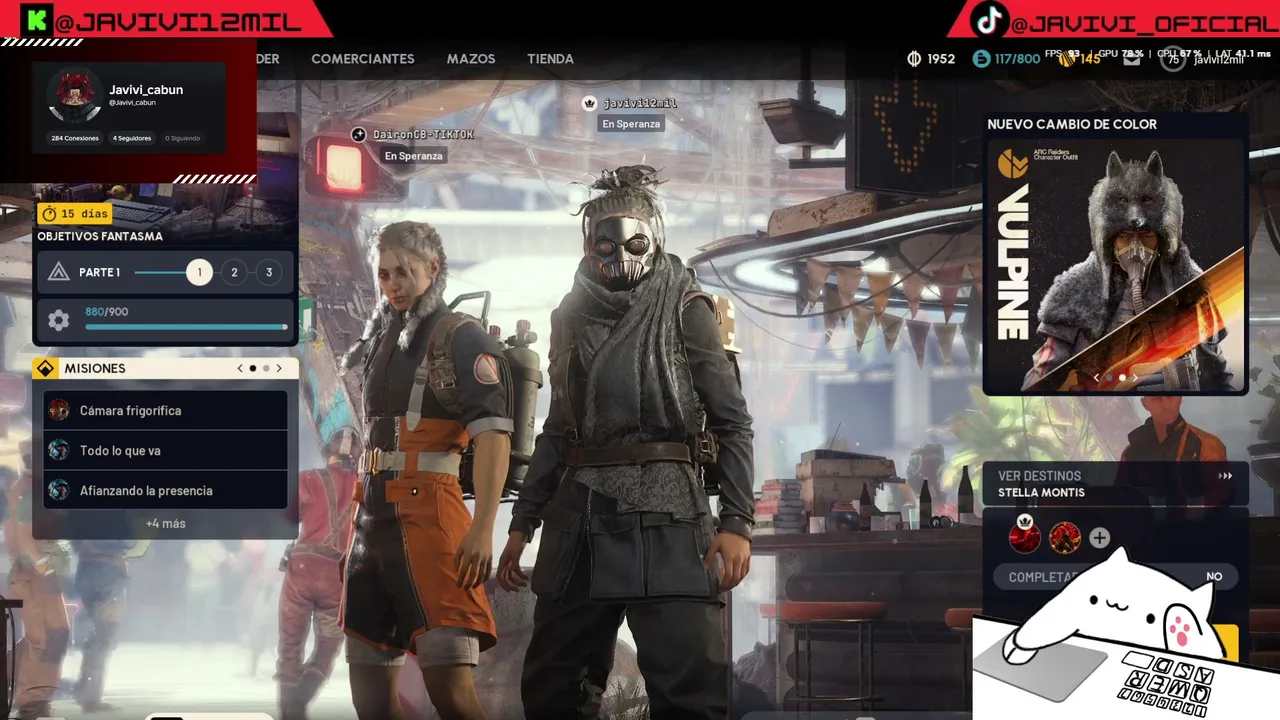Open the Afianzando la presencia mission
The width and height of the screenshot is (1280, 720).
[x=165, y=491]
